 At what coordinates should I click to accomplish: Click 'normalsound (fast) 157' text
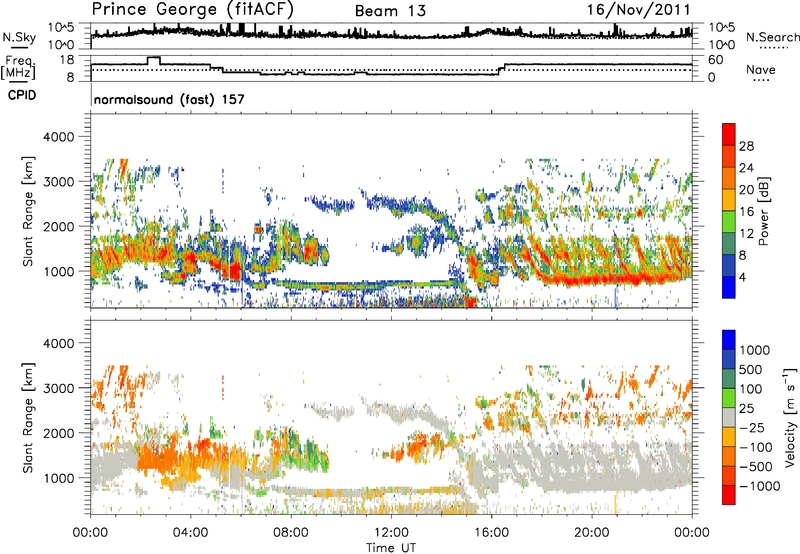(169, 99)
